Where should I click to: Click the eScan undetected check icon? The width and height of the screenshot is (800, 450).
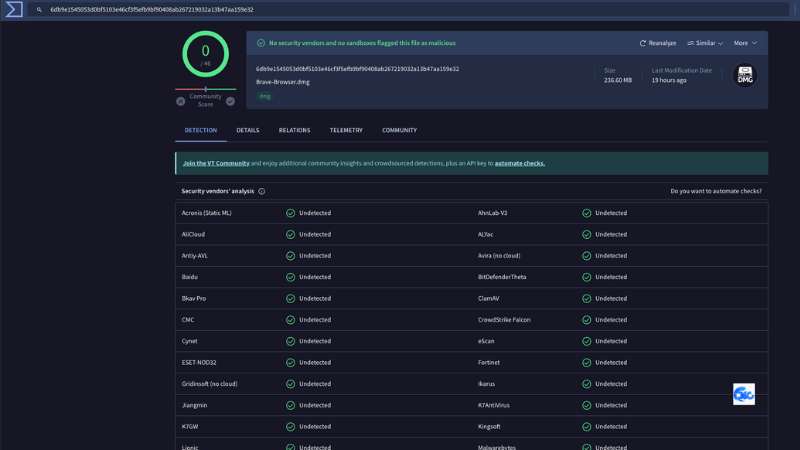[587, 341]
